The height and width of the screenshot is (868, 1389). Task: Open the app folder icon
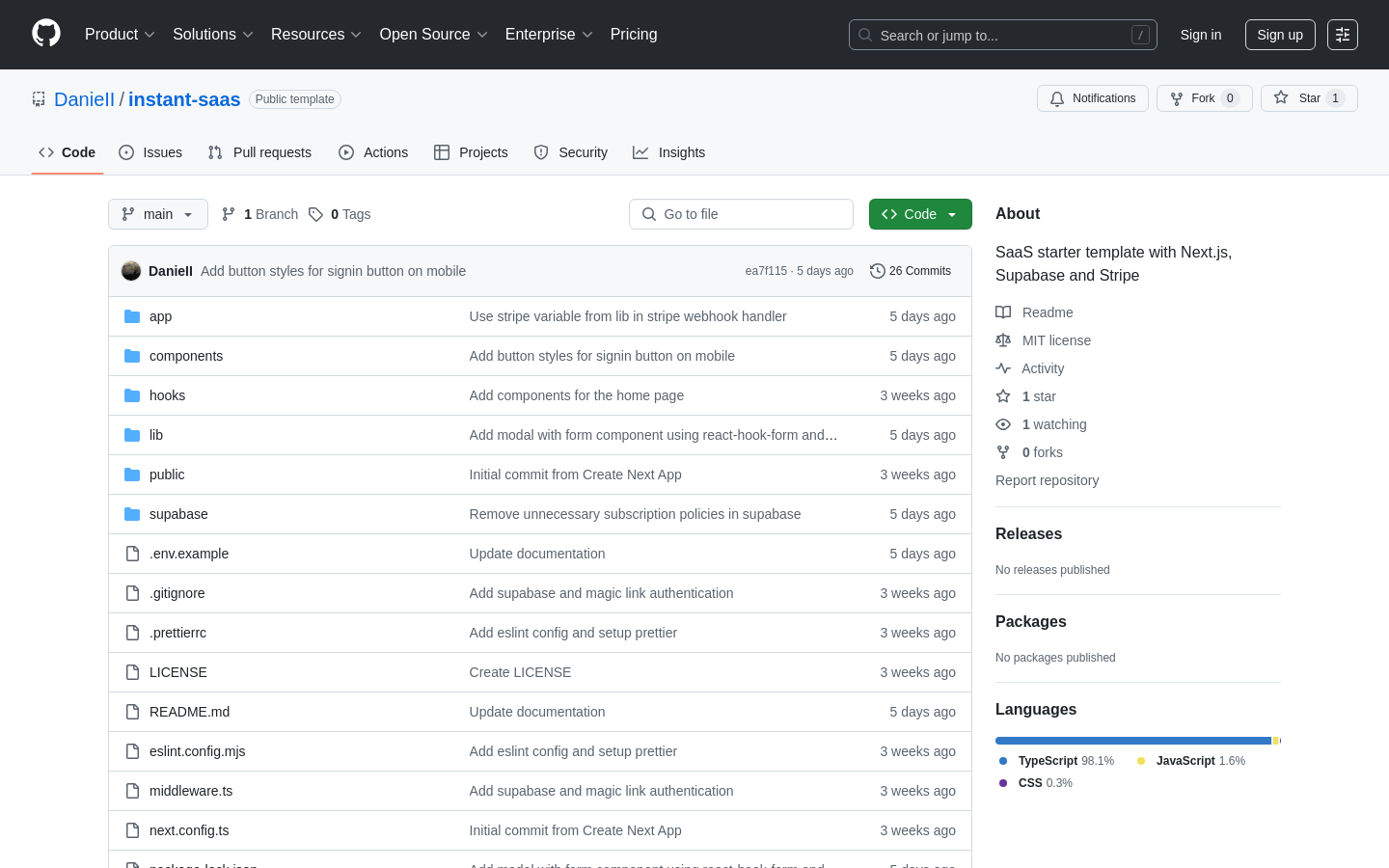point(132,316)
